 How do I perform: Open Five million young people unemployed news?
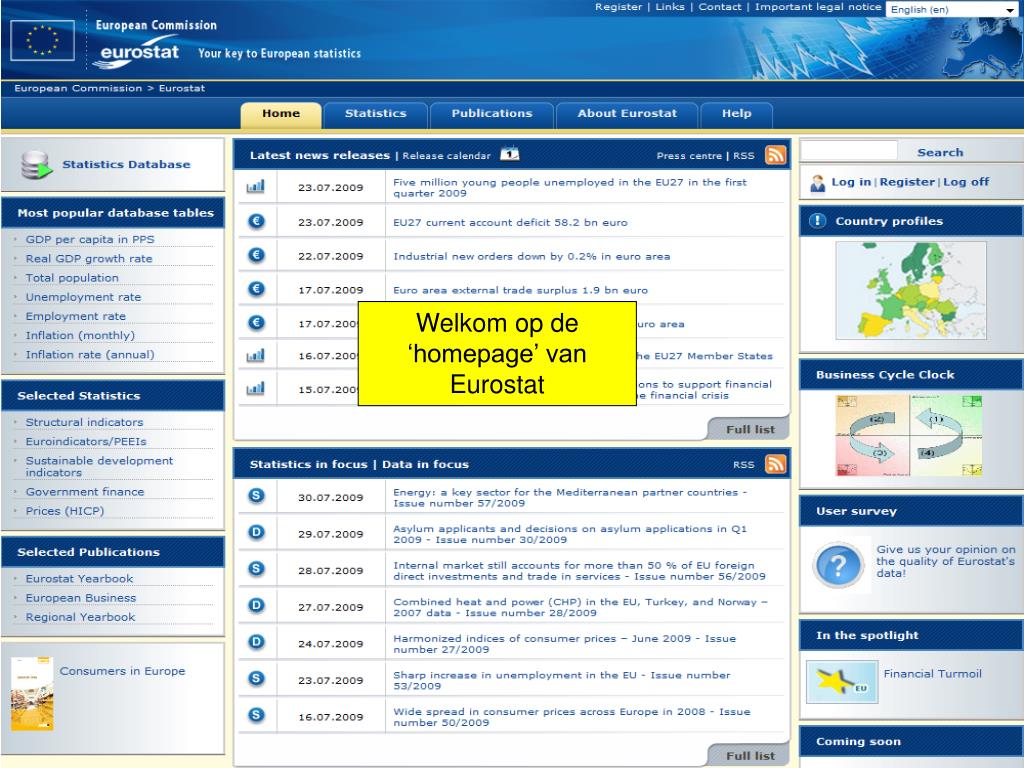569,187
